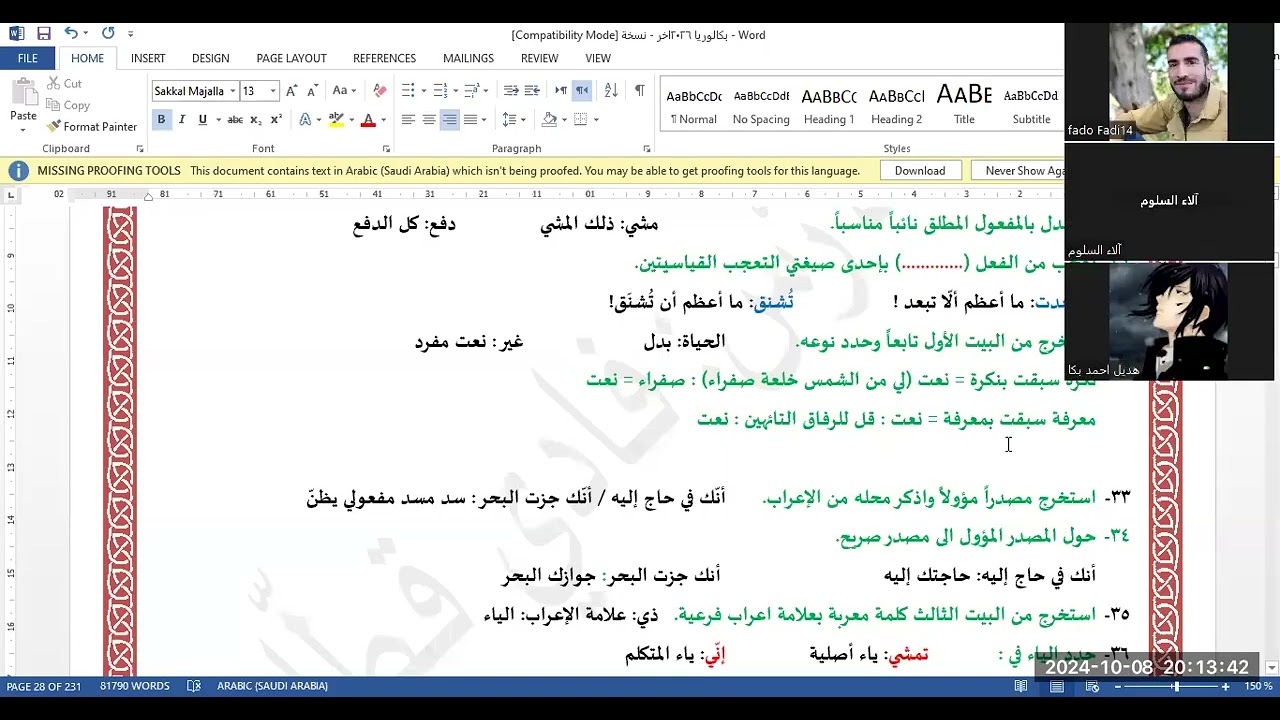Align text to the right

pos(450,120)
